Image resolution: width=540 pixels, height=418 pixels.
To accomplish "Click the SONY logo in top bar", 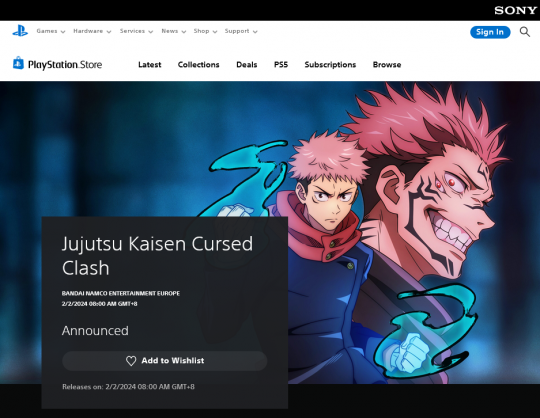I will (516, 10).
